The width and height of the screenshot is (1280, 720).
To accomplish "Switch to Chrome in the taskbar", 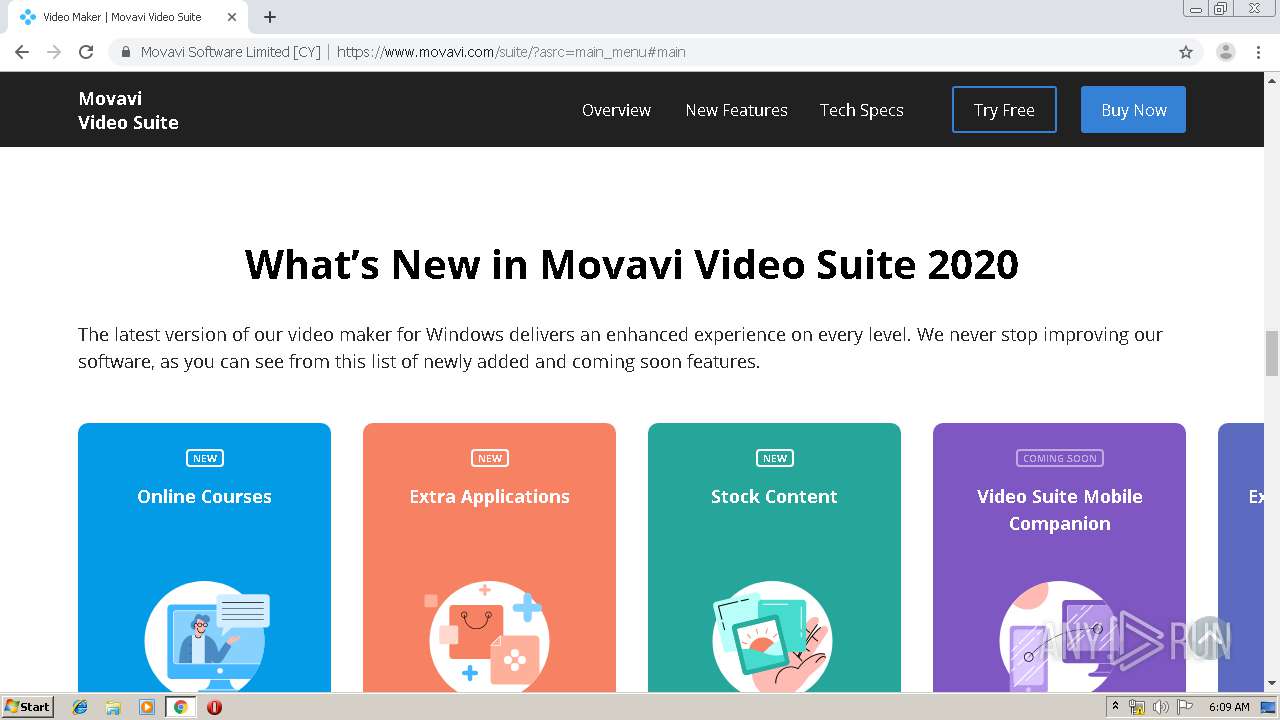I will click(180, 707).
